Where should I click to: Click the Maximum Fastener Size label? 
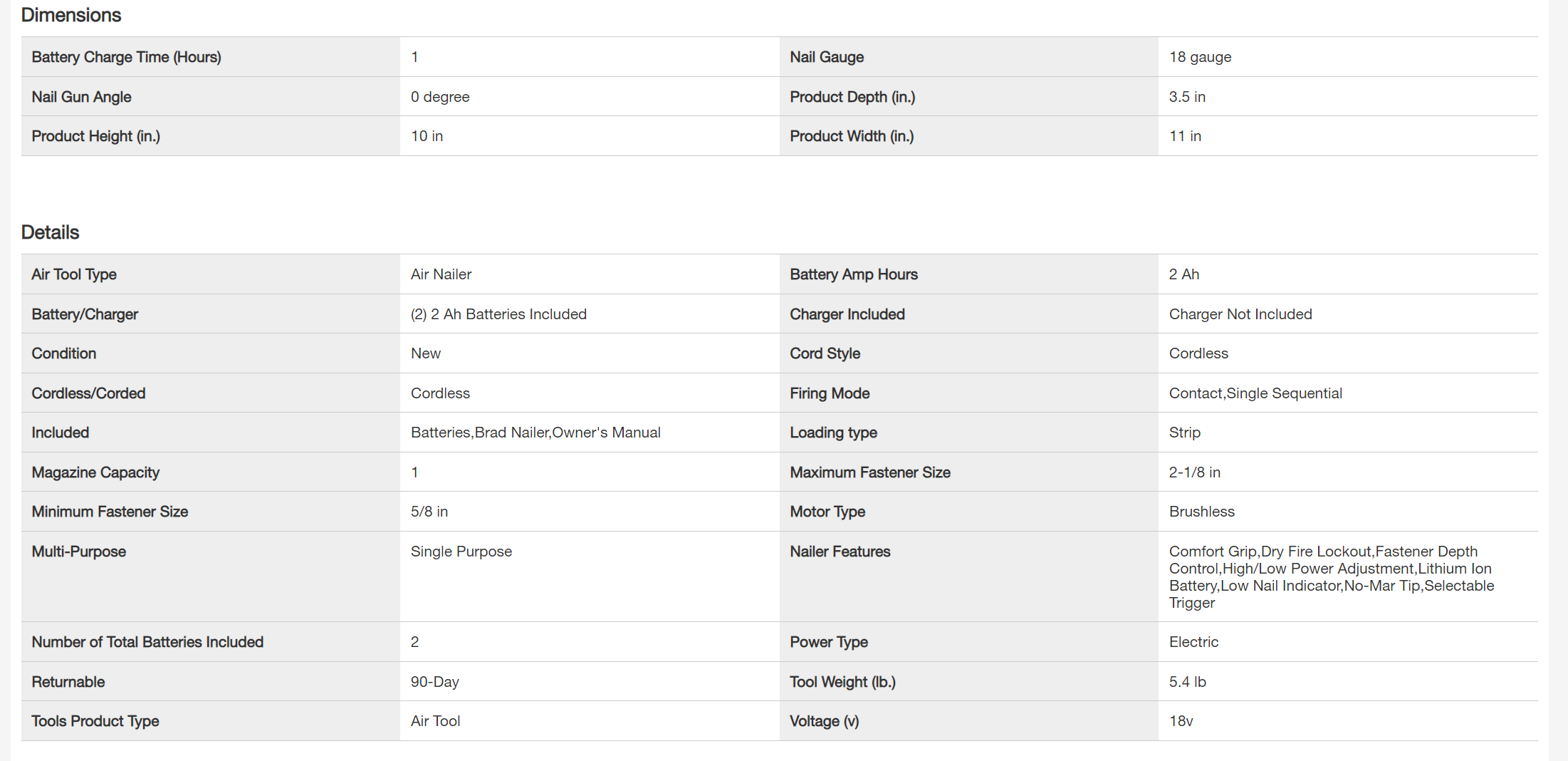click(x=869, y=472)
